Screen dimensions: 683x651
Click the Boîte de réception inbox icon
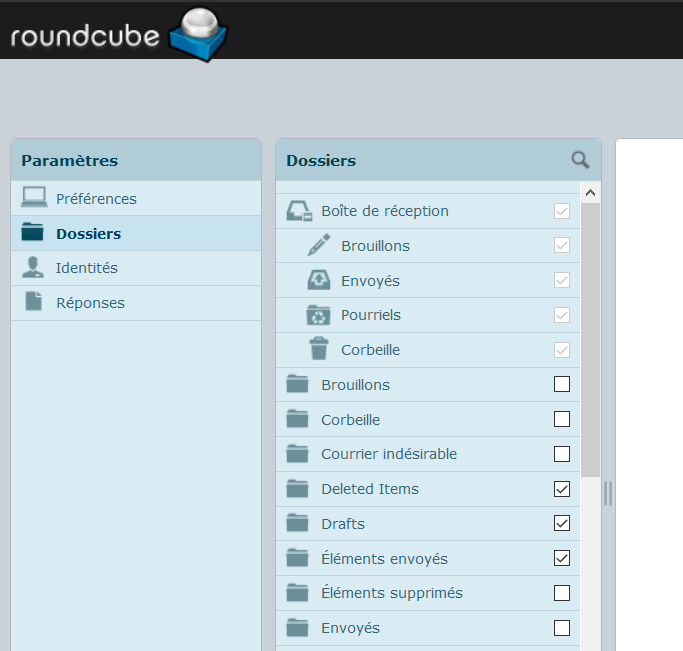pos(298,211)
